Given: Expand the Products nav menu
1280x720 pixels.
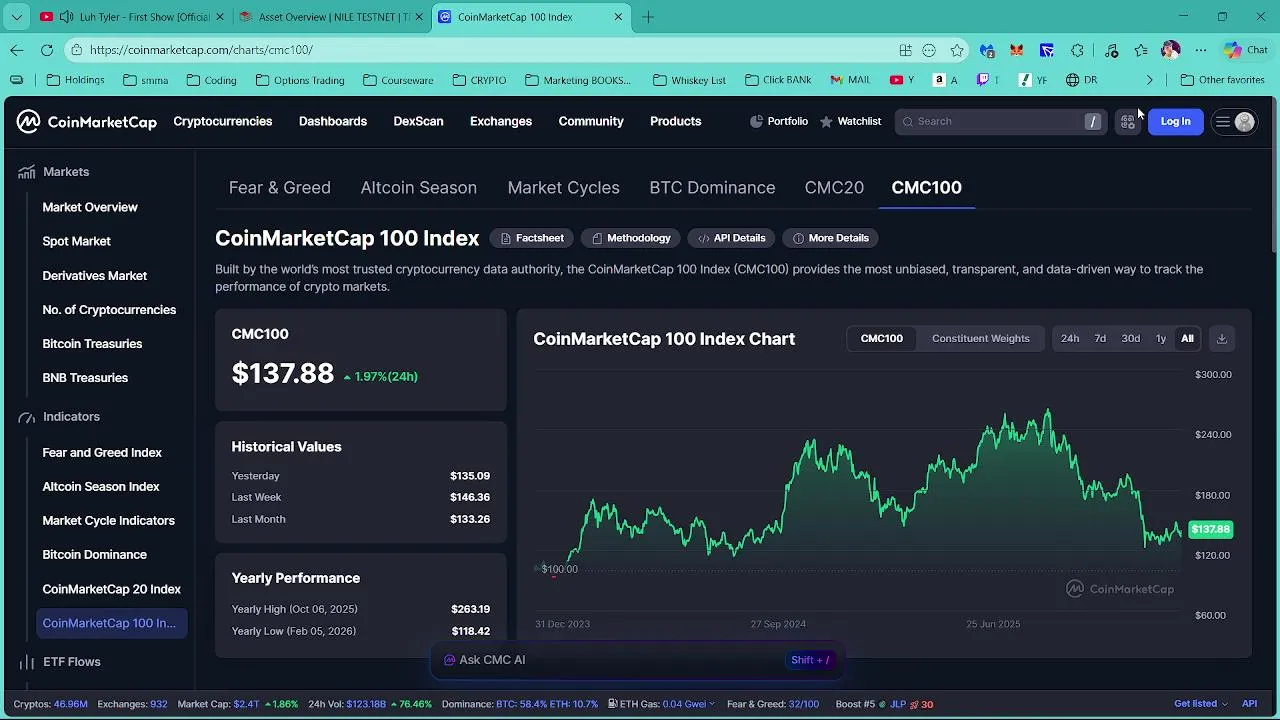Looking at the screenshot, I should point(675,121).
